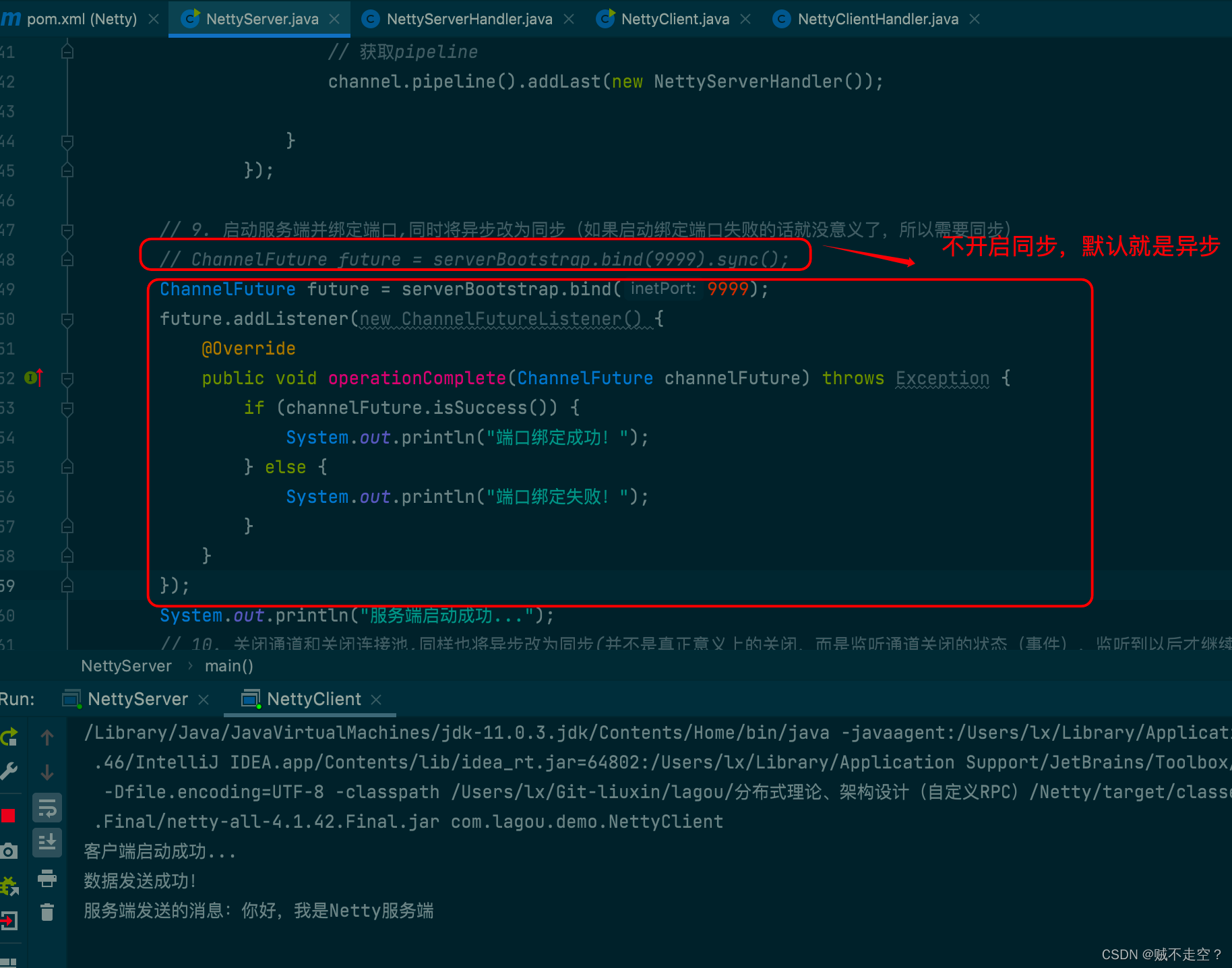Close the pom.xml (Netty) tab
The height and width of the screenshot is (968, 1232).
click(154, 19)
